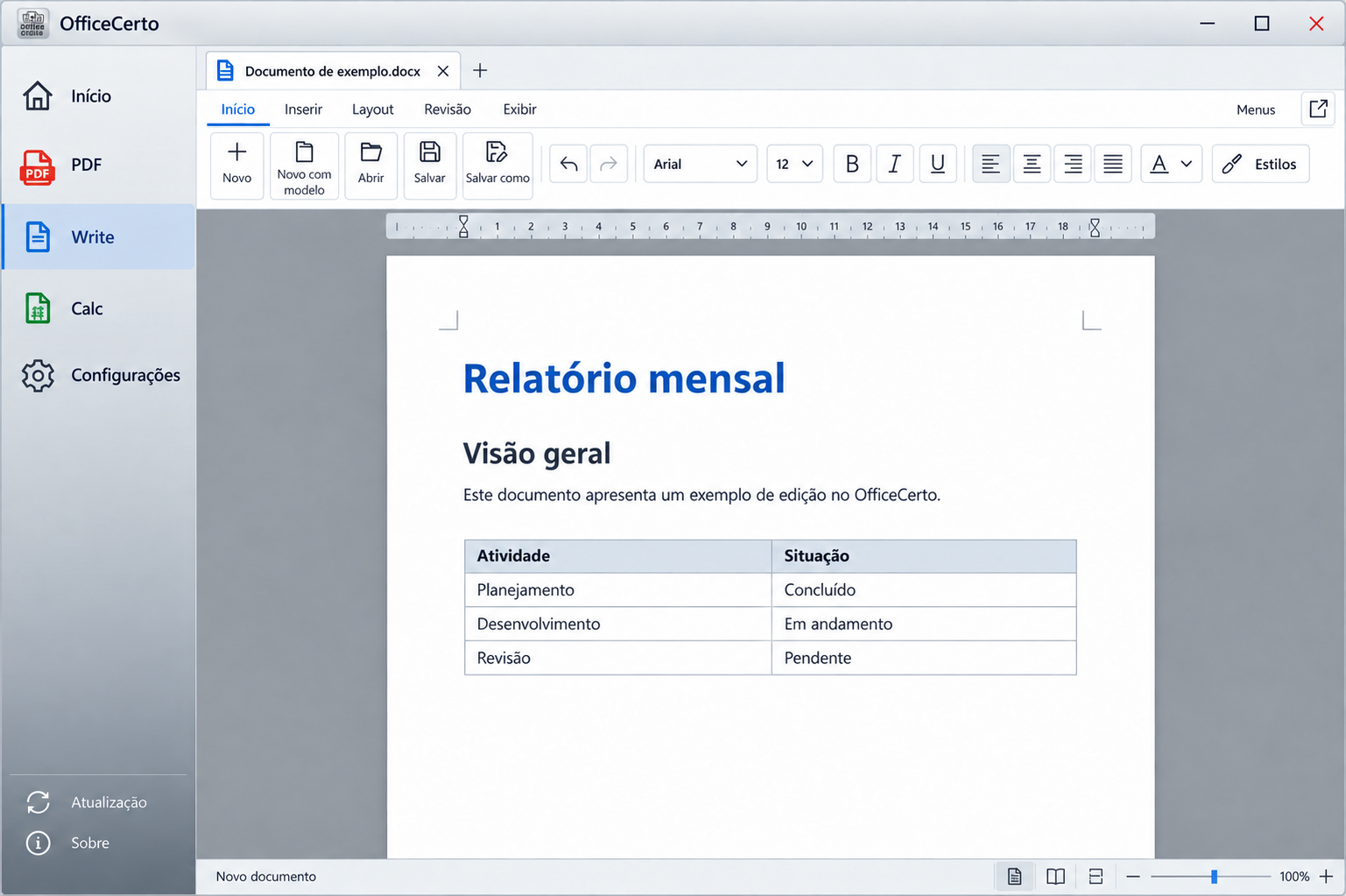The height and width of the screenshot is (896, 1346).
Task: Open the Arial font dropdown
Action: (701, 164)
